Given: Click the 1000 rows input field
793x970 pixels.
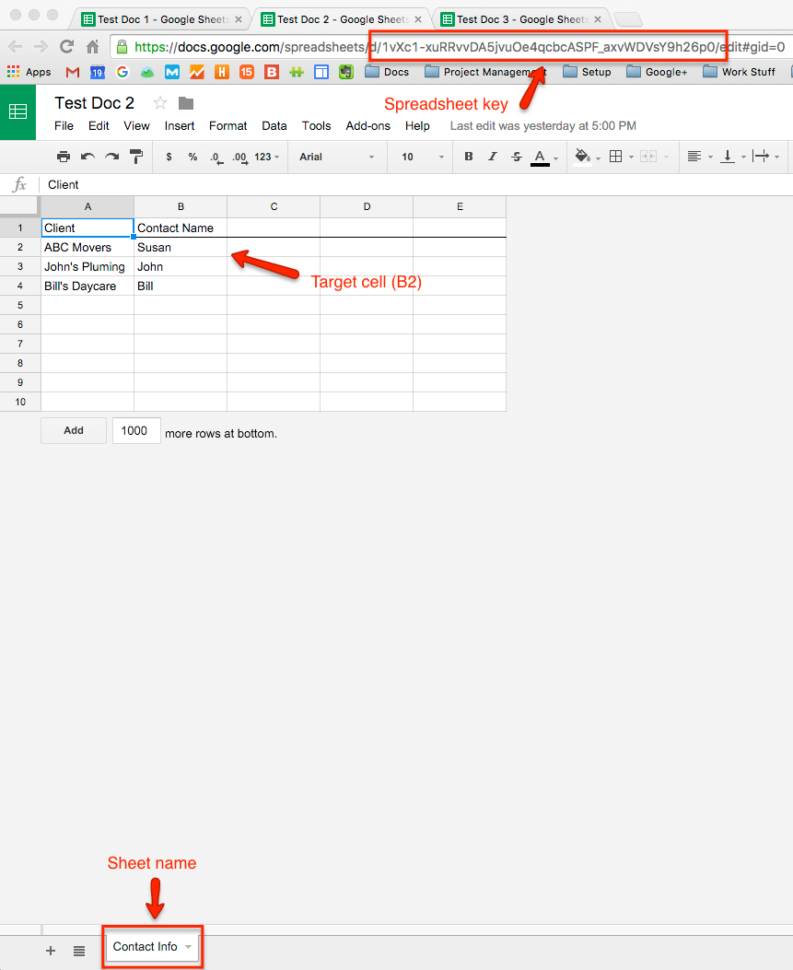Looking at the screenshot, I should [136, 431].
